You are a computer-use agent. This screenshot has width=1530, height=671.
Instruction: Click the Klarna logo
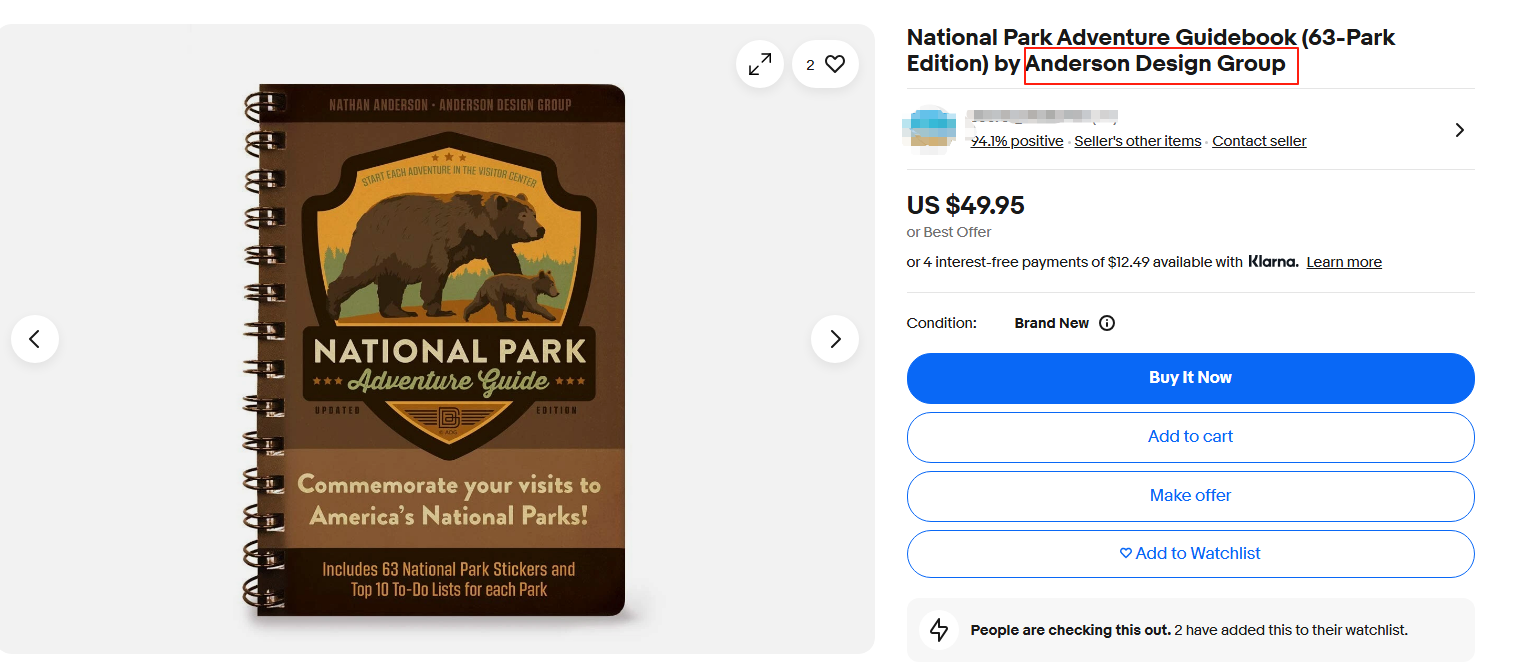(x=1273, y=262)
